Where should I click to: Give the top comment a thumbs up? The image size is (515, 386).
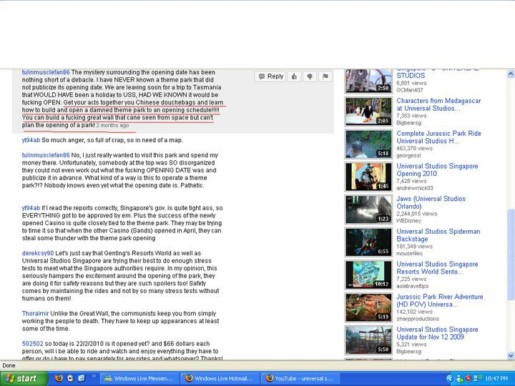pyautogui.click(x=294, y=76)
